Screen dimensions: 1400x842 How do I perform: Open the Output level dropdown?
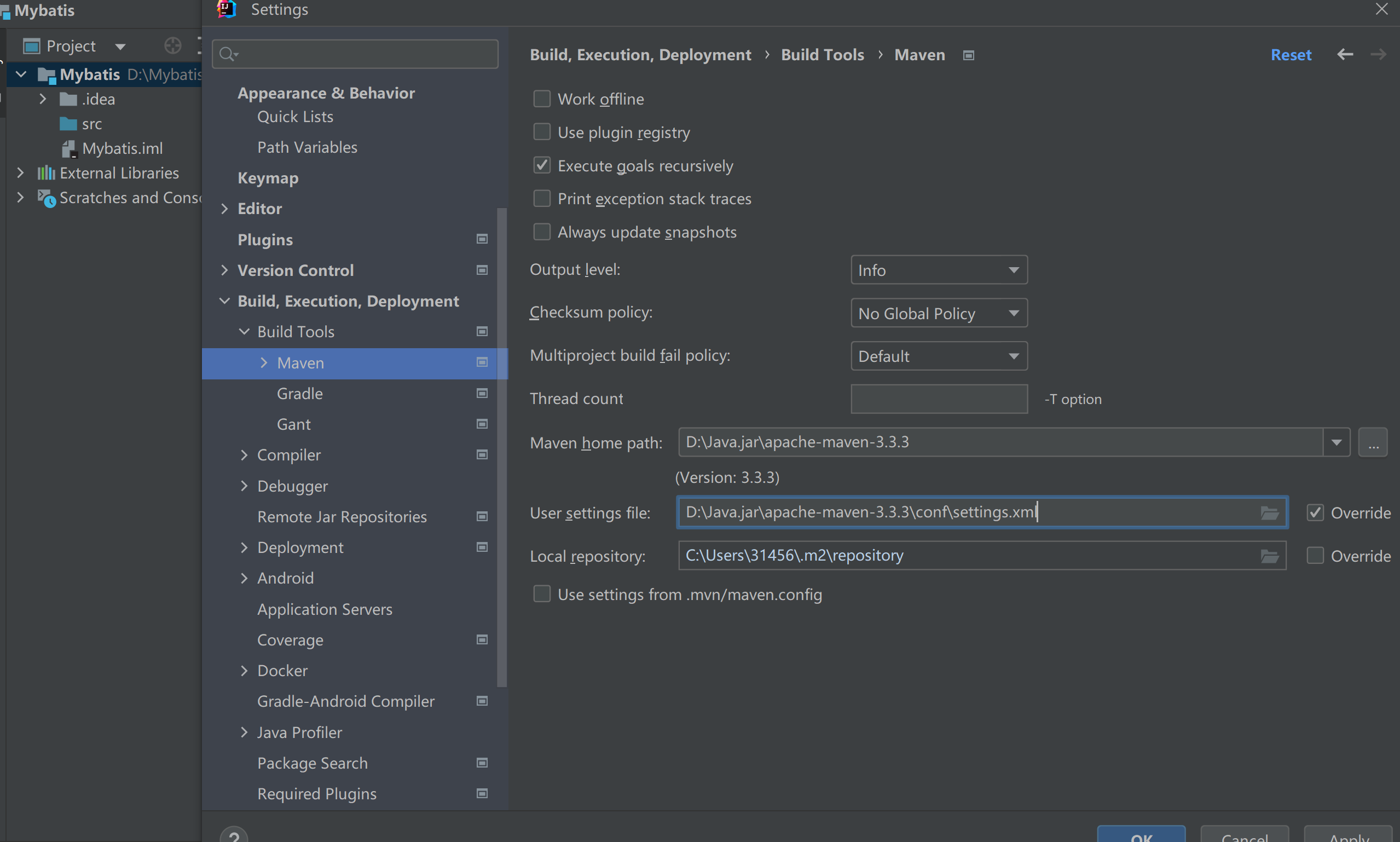click(x=939, y=270)
